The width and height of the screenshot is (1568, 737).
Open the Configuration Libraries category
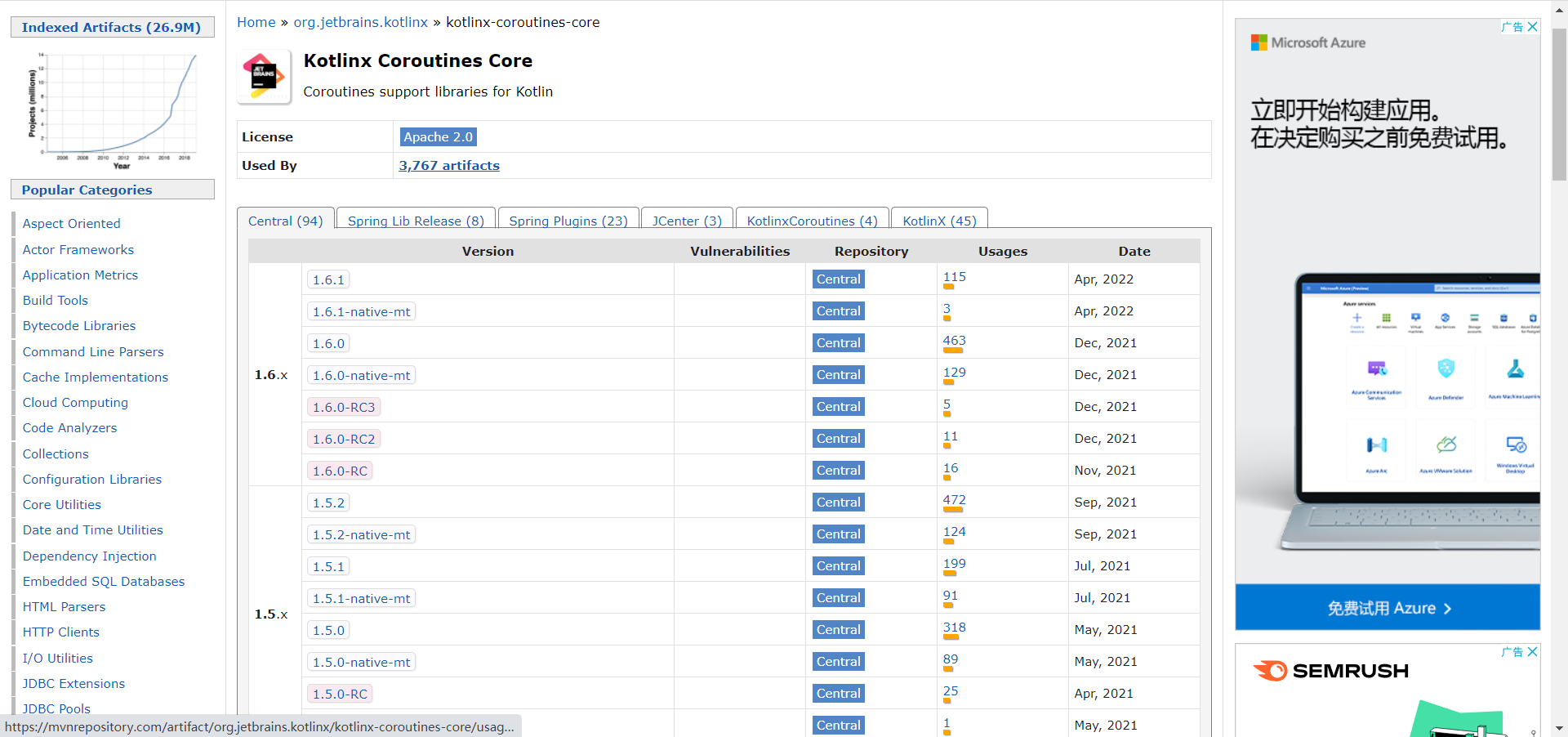[92, 480]
